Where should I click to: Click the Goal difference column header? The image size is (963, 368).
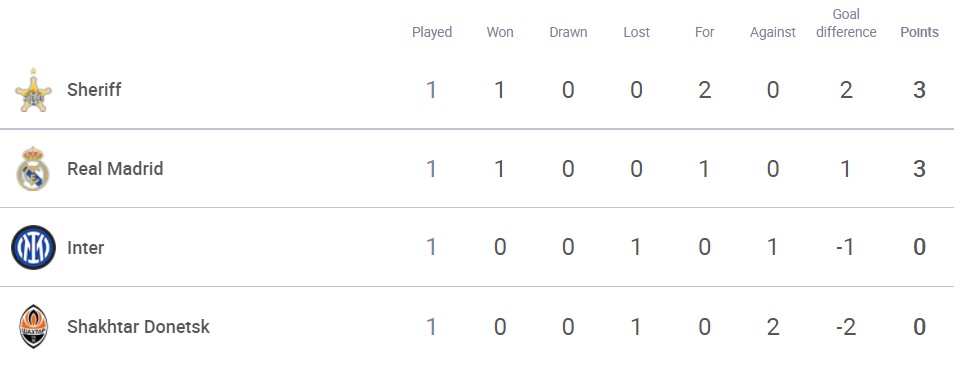(846, 23)
